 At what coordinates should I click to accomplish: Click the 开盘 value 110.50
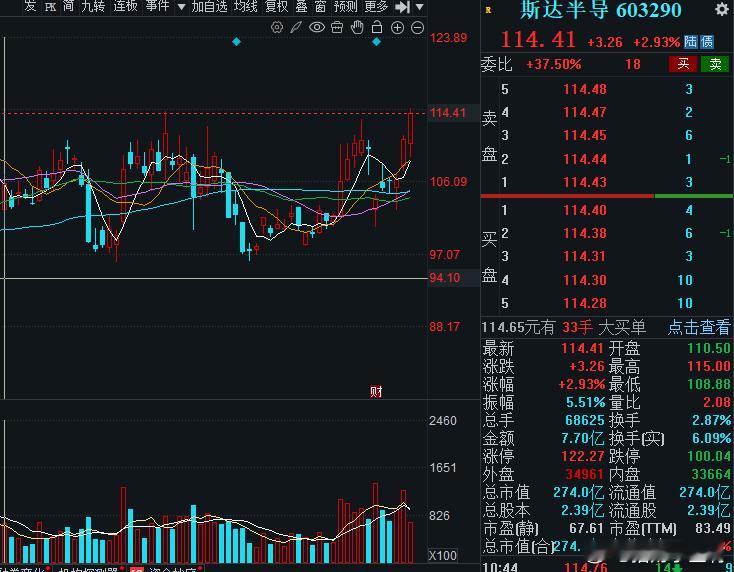pyautogui.click(x=709, y=348)
